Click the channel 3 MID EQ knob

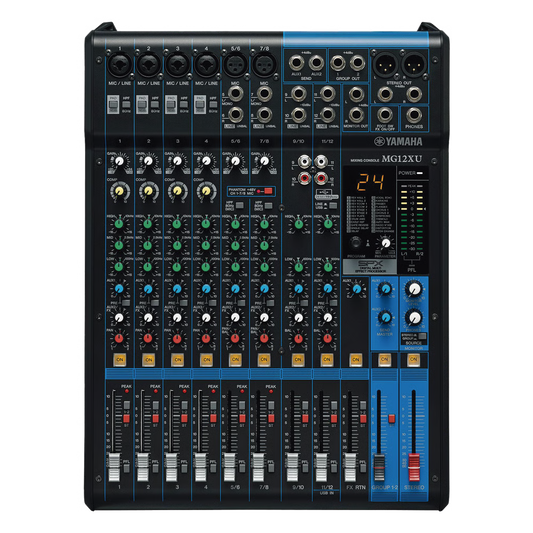(x=177, y=245)
